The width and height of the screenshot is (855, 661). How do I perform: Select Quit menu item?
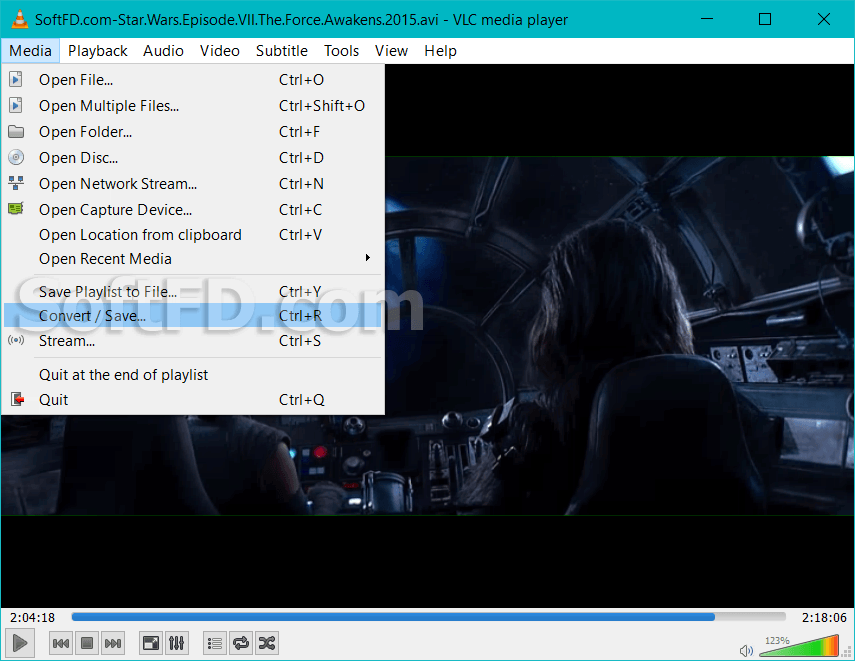193,400
